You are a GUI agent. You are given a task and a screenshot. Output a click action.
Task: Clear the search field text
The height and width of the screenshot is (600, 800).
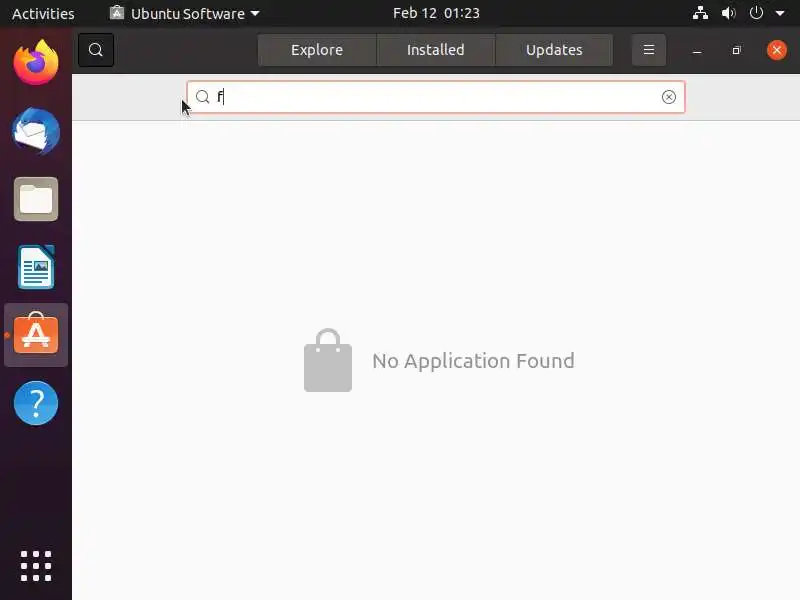668,97
